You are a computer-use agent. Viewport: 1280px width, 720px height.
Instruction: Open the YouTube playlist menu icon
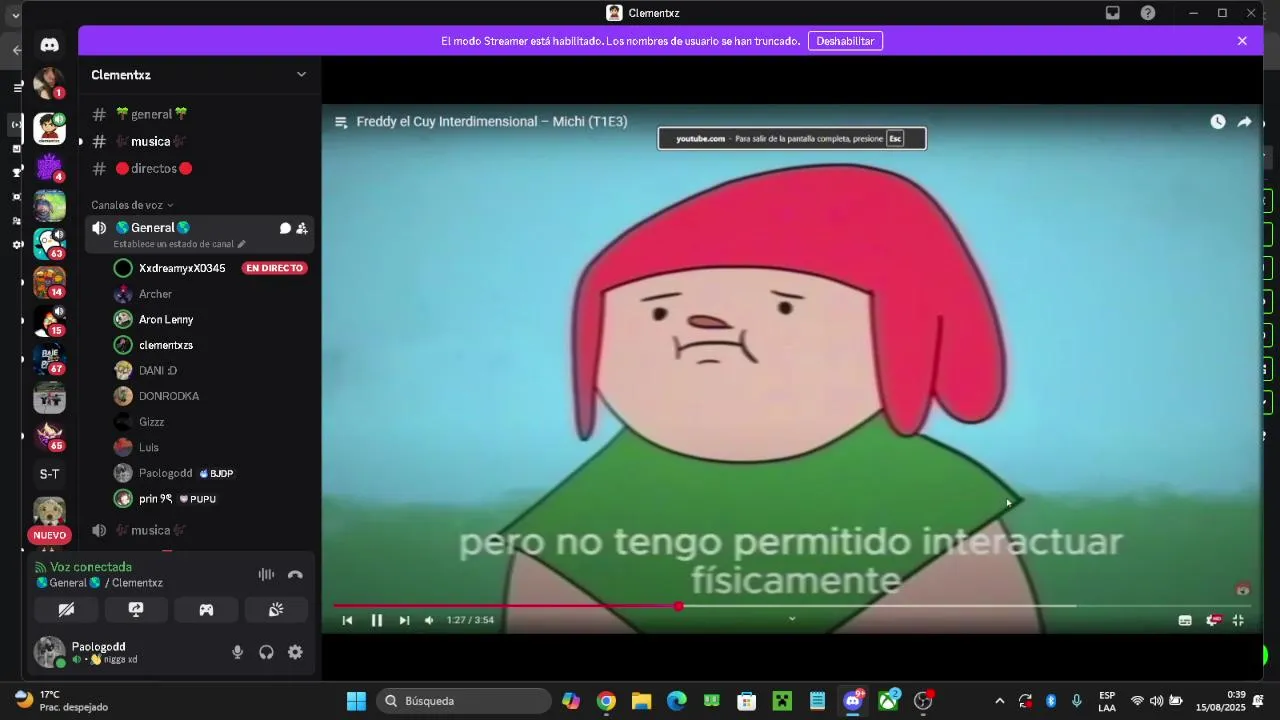340,122
